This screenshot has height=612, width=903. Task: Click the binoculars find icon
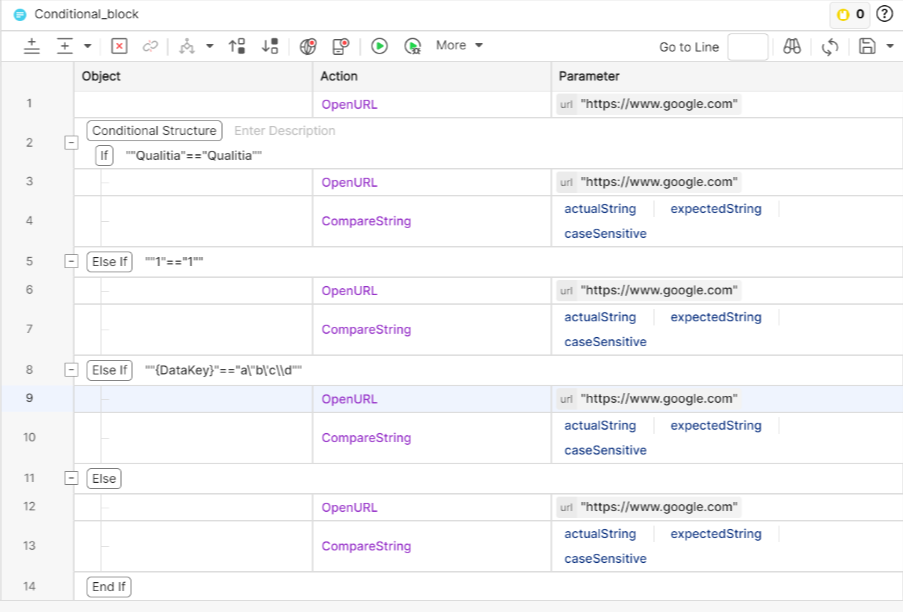(x=792, y=46)
